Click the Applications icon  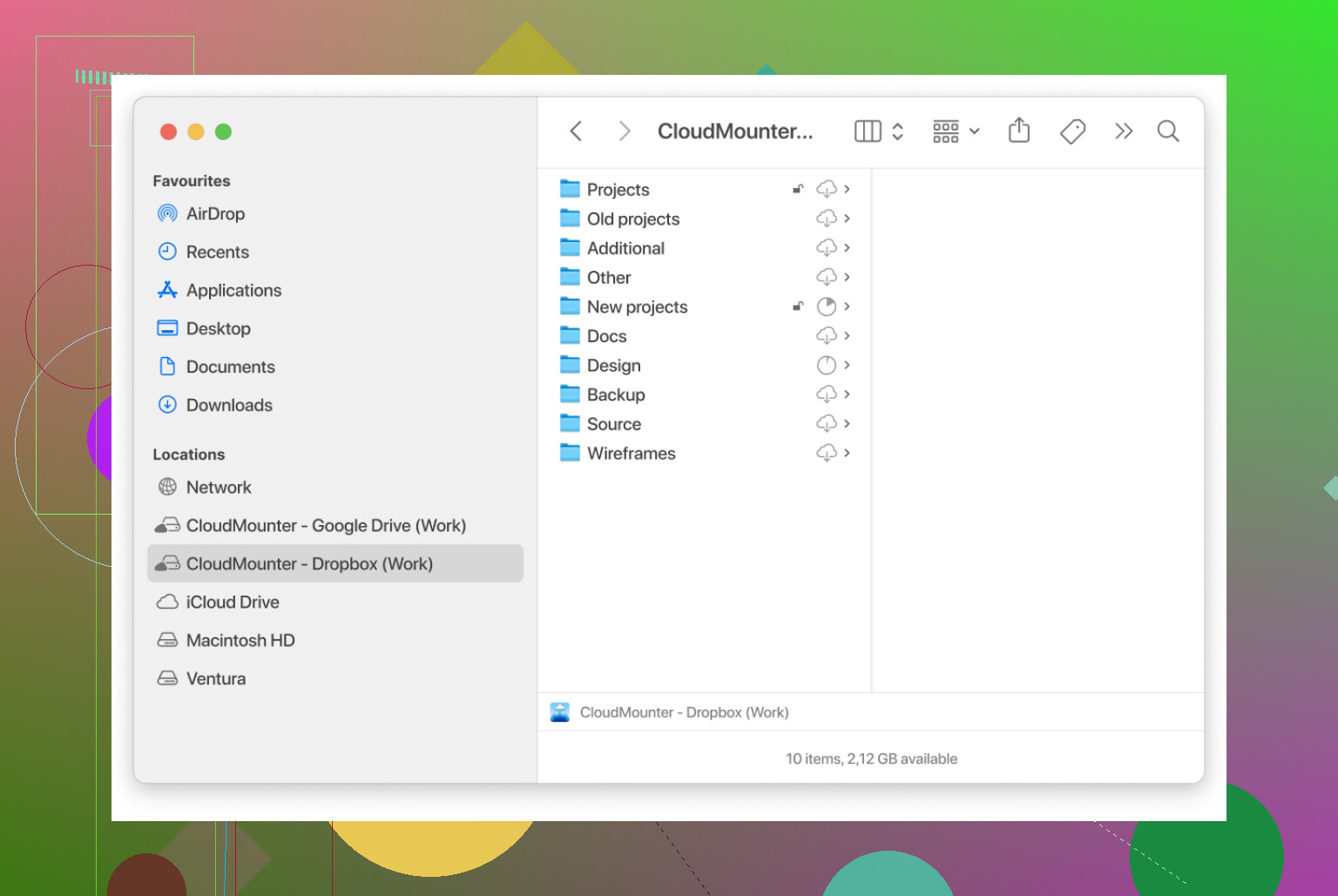(x=167, y=290)
